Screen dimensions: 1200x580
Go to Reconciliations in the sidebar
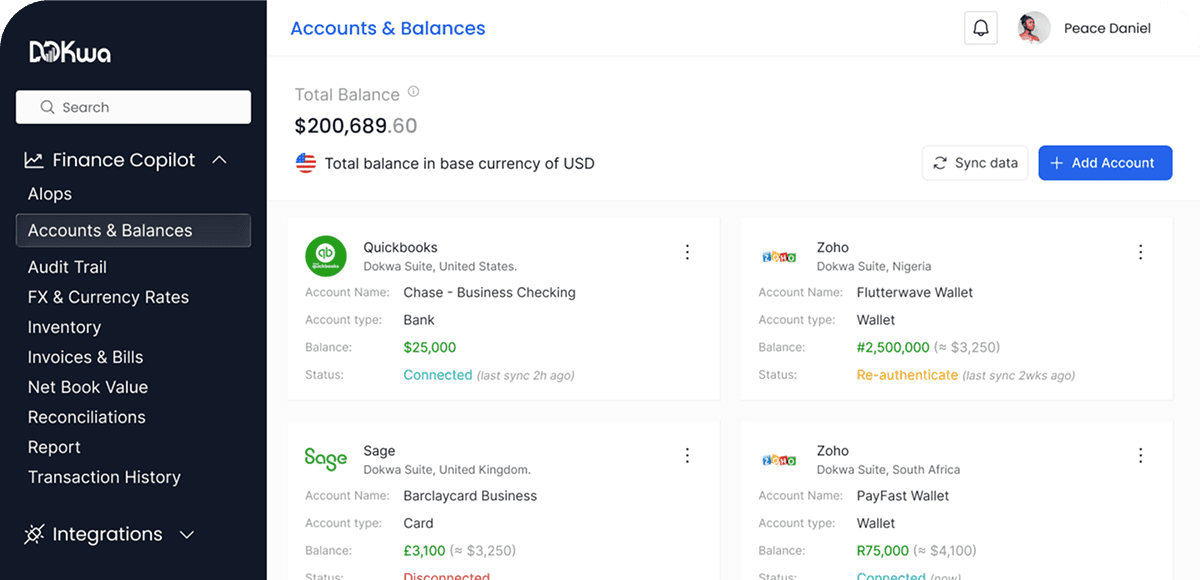click(86, 417)
